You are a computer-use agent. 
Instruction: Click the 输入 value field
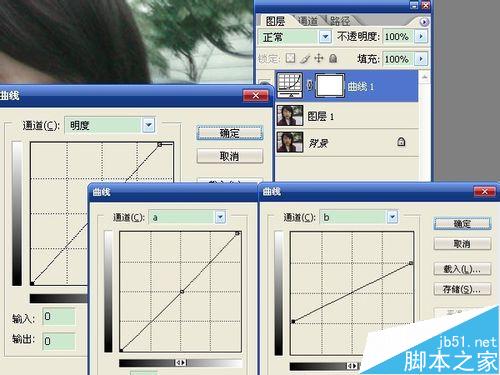point(59,316)
